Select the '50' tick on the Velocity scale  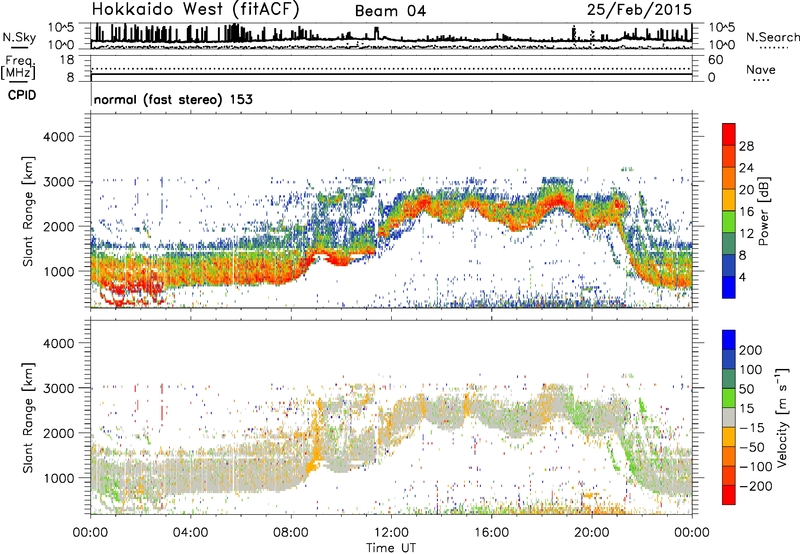click(746, 389)
